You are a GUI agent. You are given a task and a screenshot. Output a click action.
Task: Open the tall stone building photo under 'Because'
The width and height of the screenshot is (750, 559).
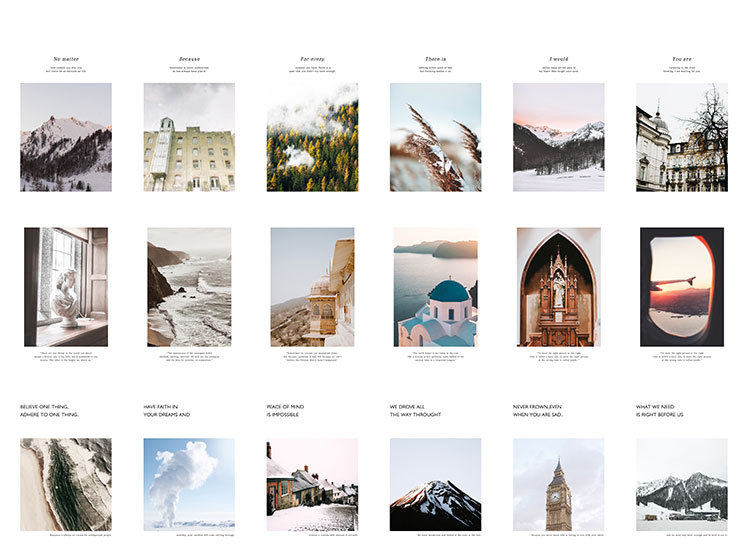pyautogui.click(x=189, y=137)
